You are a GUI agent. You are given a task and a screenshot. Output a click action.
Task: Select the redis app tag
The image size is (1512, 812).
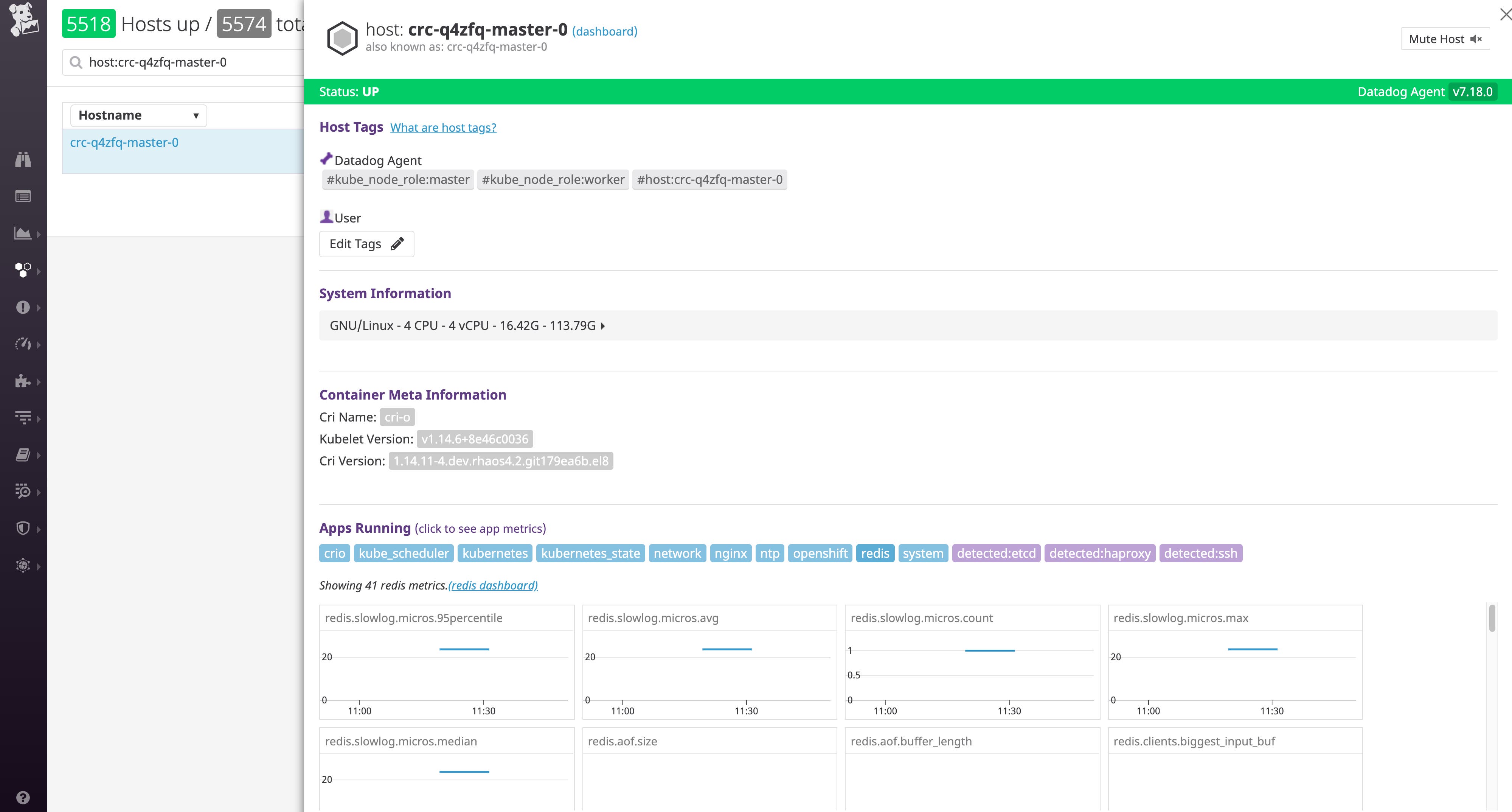pos(875,552)
